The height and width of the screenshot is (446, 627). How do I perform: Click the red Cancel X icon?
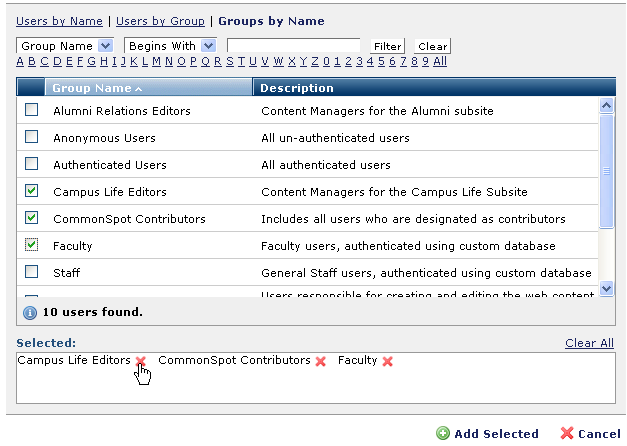pos(567,434)
